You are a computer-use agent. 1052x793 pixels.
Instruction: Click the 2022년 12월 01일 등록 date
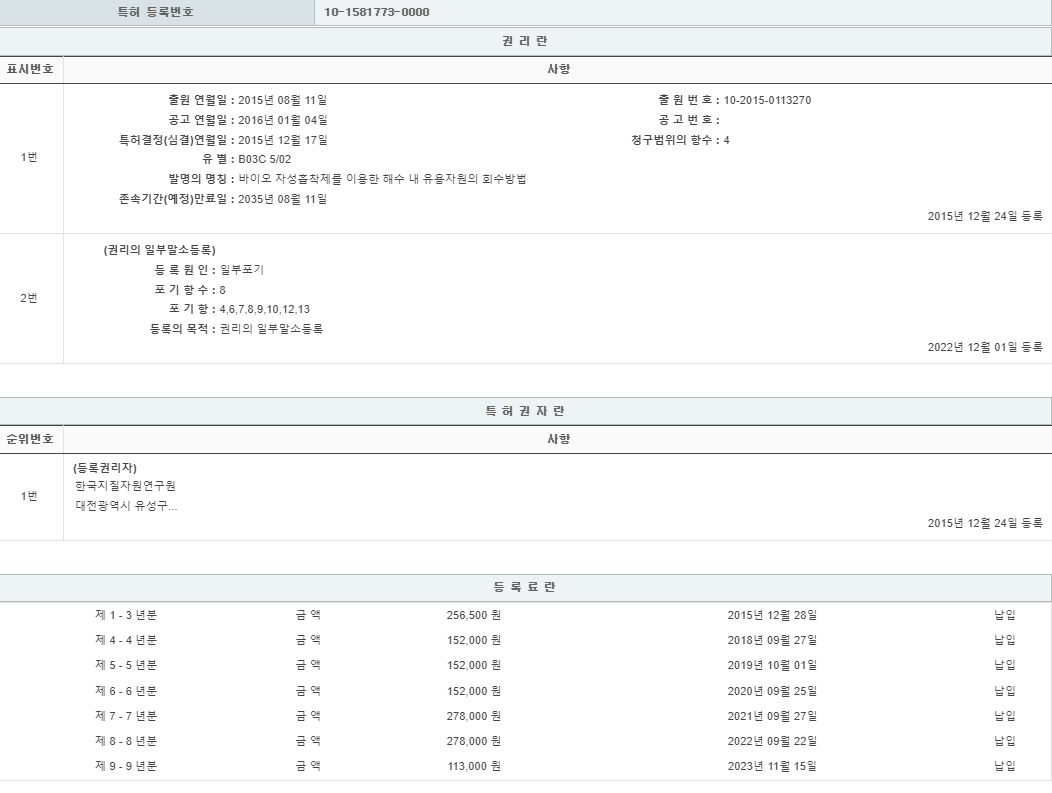984,347
